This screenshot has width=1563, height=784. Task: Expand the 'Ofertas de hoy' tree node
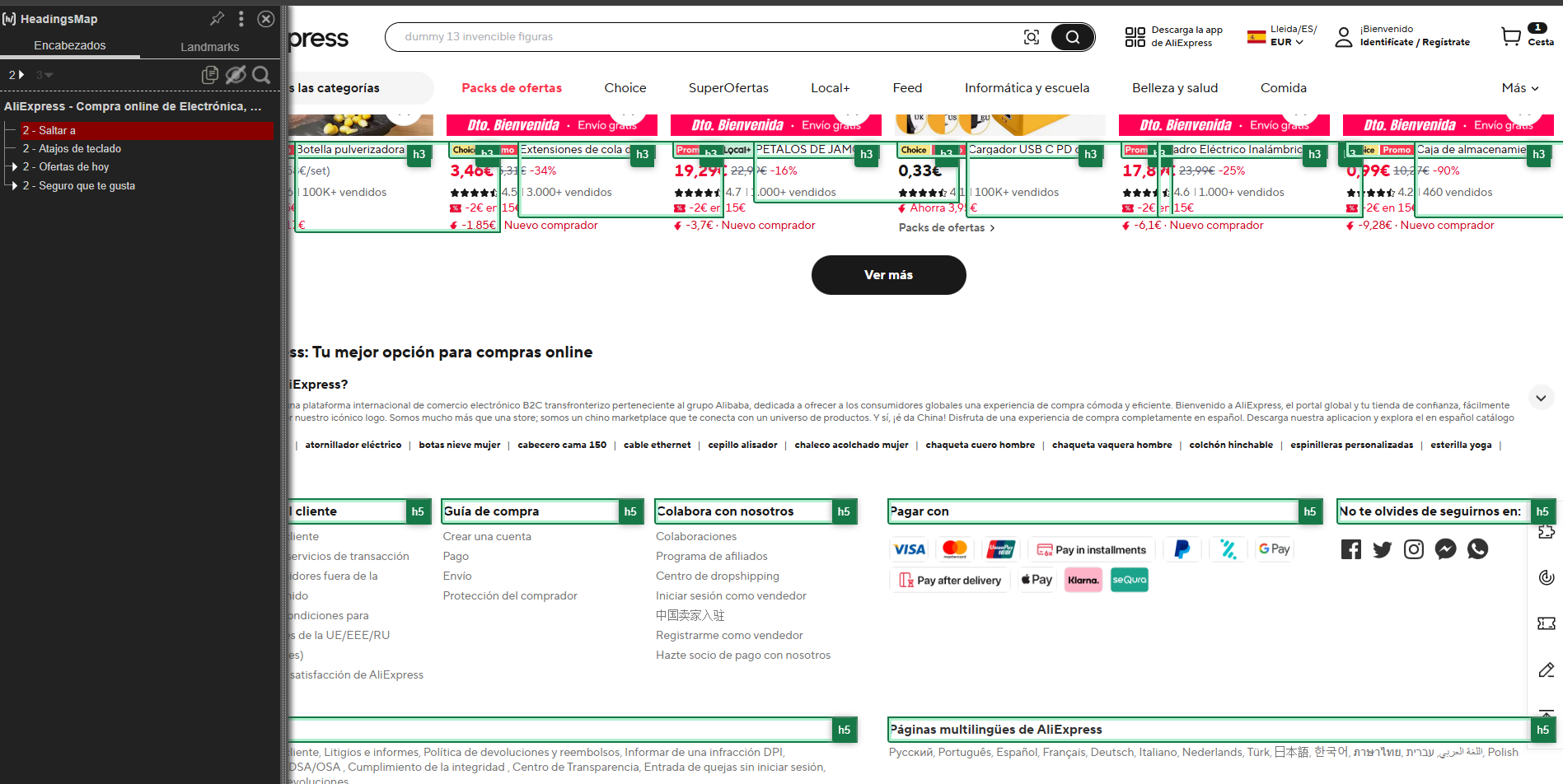(14, 167)
